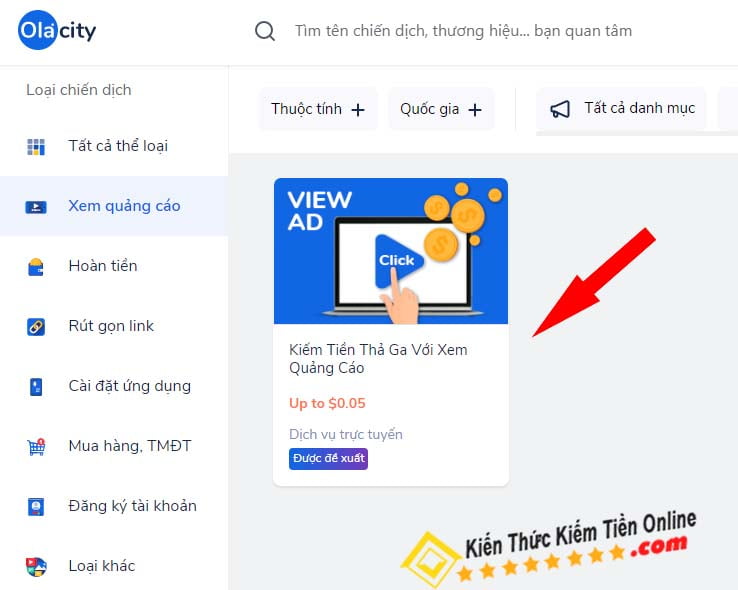Open Kiếm Tiền Thả Ga campaign title

(378, 359)
